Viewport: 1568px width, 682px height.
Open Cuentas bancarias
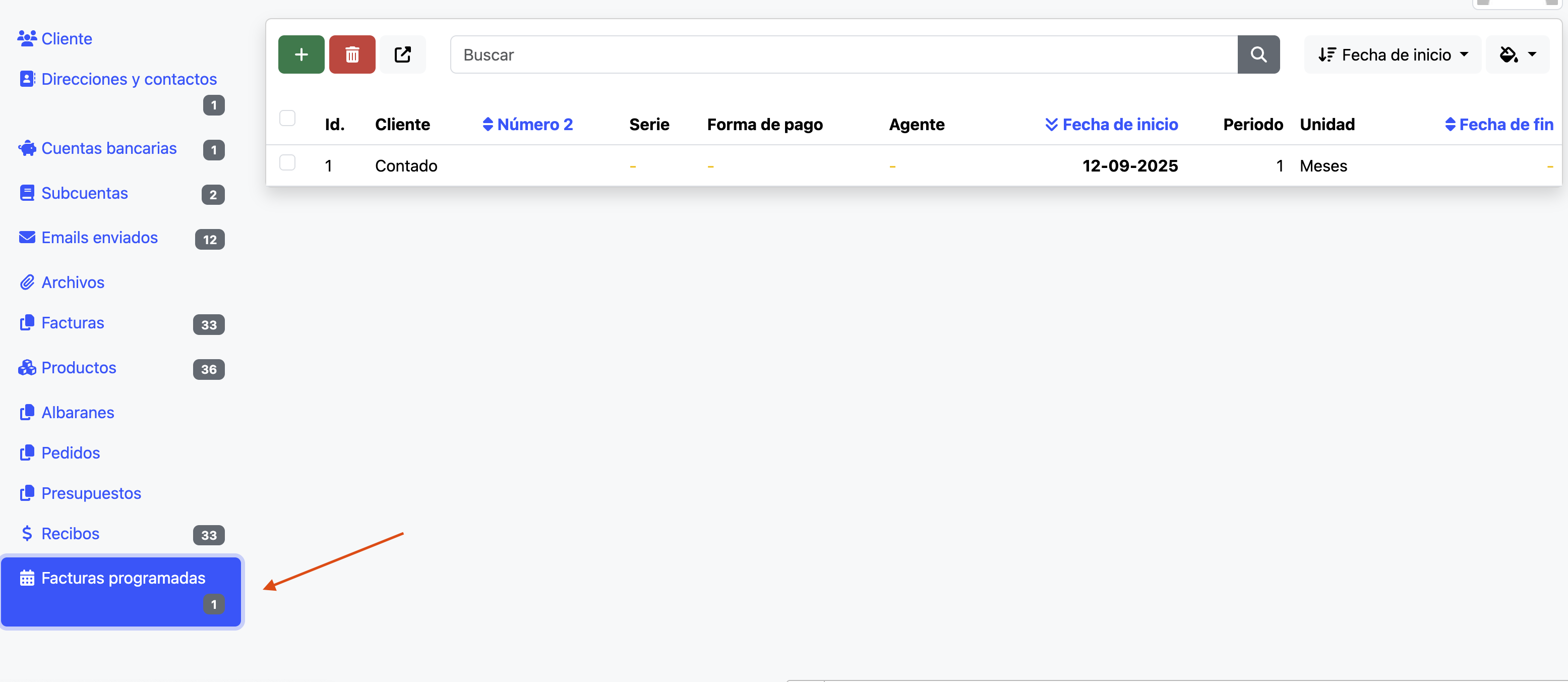coord(108,148)
